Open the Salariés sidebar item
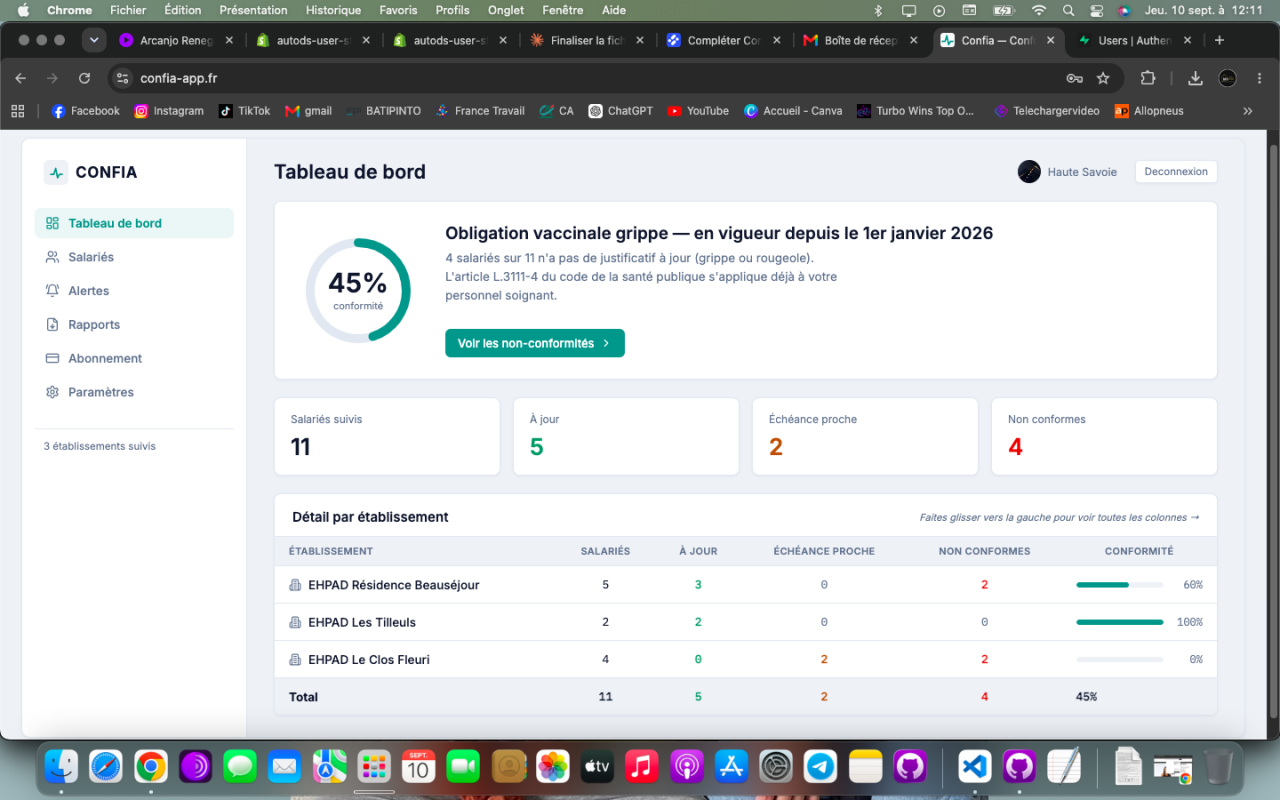This screenshot has height=800, width=1280. [x=134, y=257]
